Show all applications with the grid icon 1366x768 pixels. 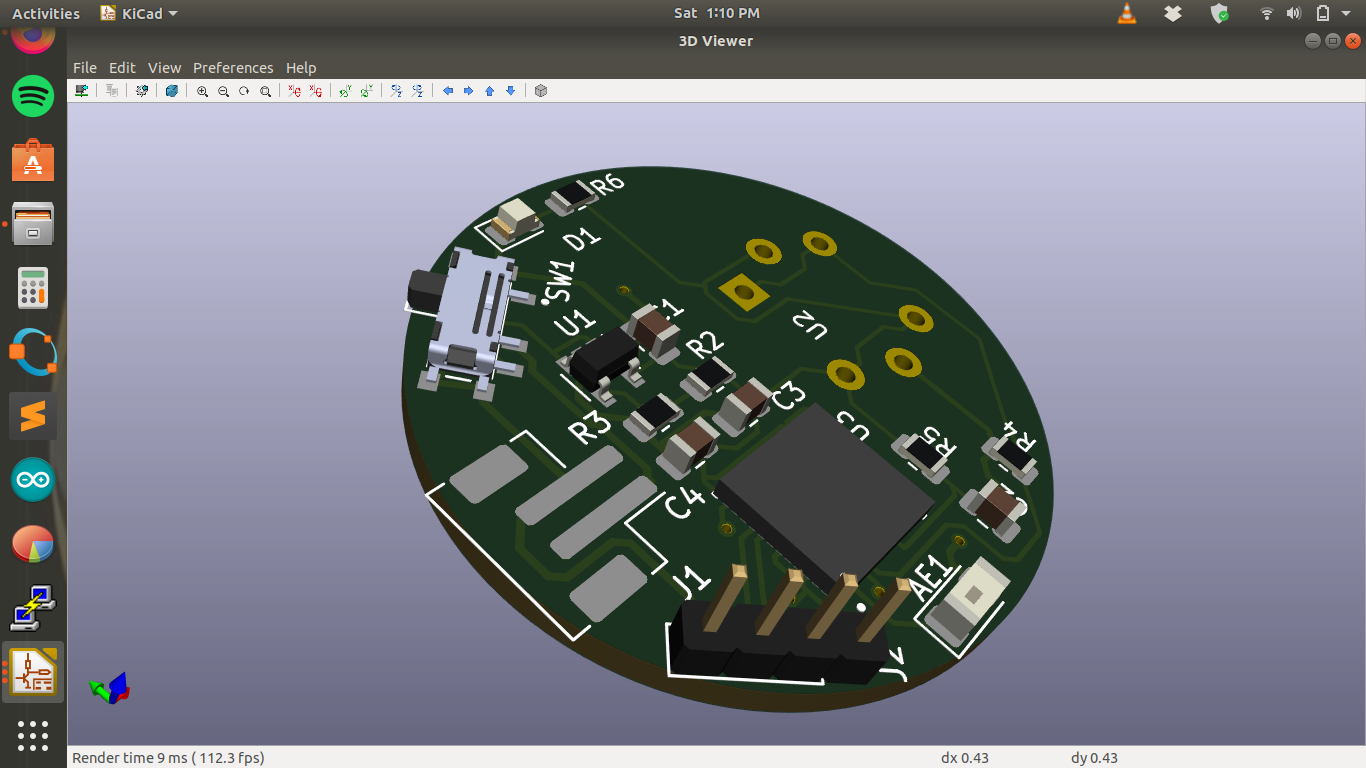point(33,735)
